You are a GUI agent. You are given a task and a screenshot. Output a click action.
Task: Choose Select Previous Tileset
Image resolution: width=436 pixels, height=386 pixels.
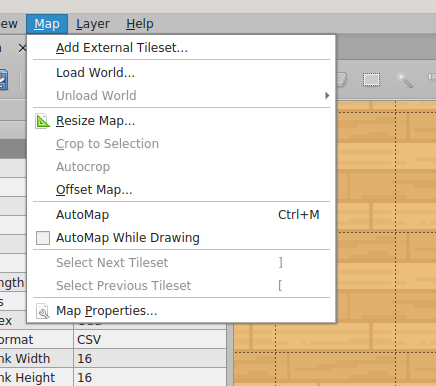click(181, 286)
